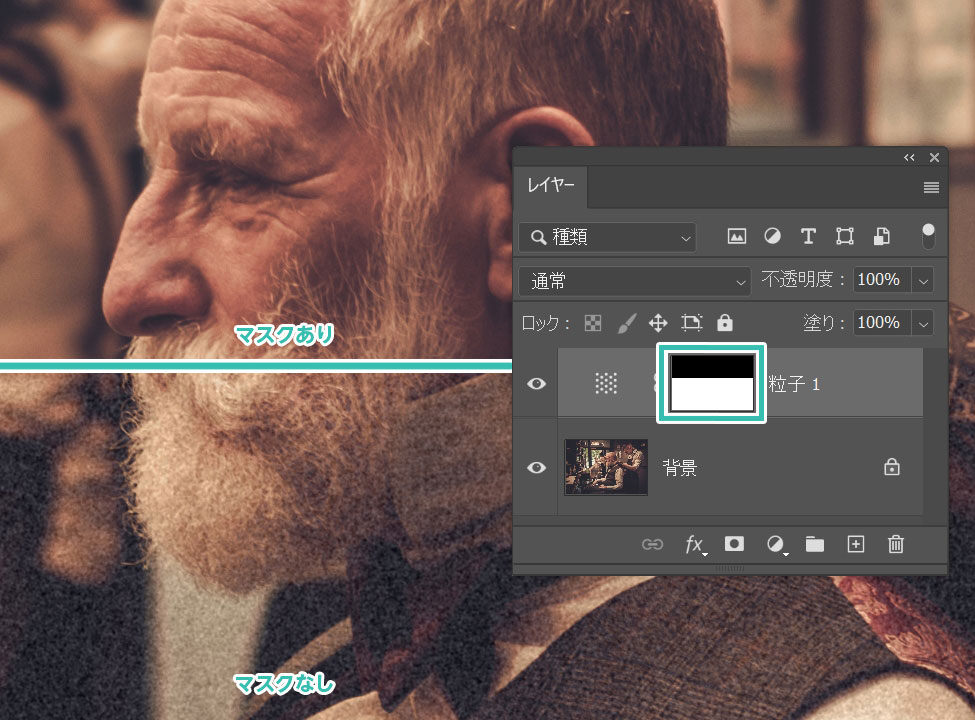
Task: Hide the 粒子 1 layer
Action: pyautogui.click(x=537, y=383)
